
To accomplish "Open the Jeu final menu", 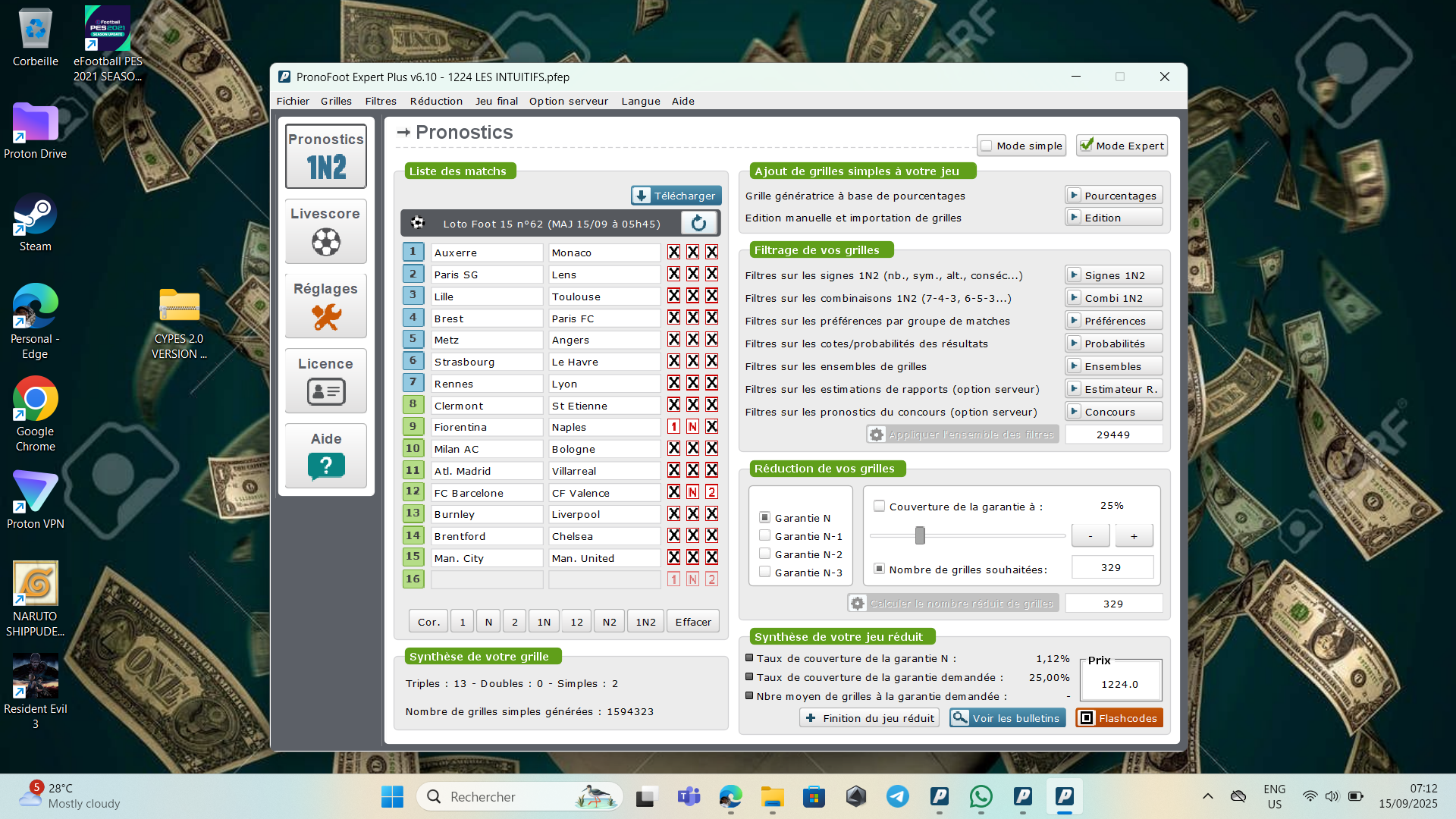I will click(496, 101).
